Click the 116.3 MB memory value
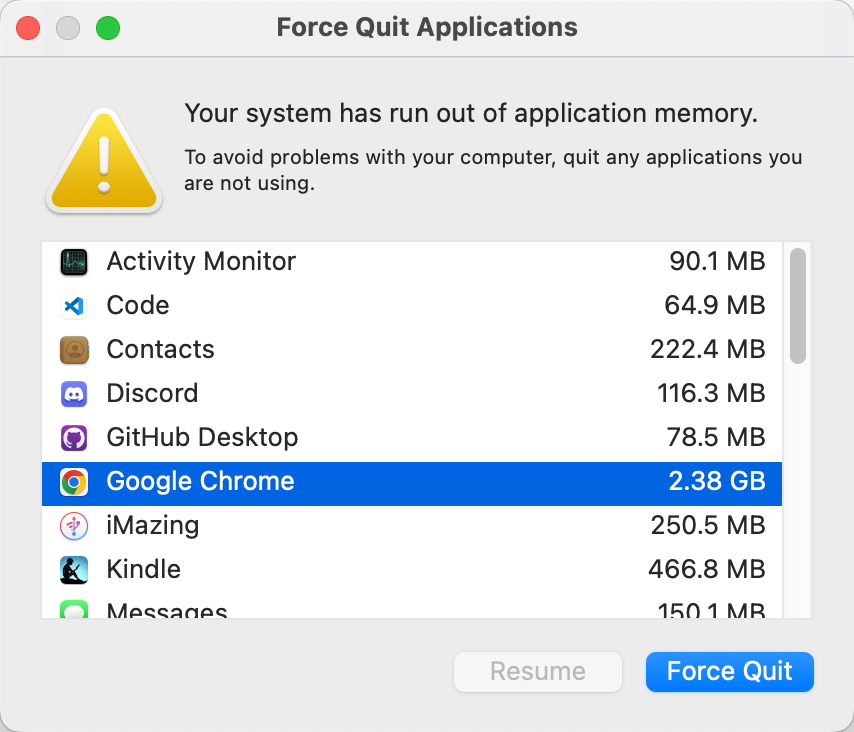 [x=711, y=394]
